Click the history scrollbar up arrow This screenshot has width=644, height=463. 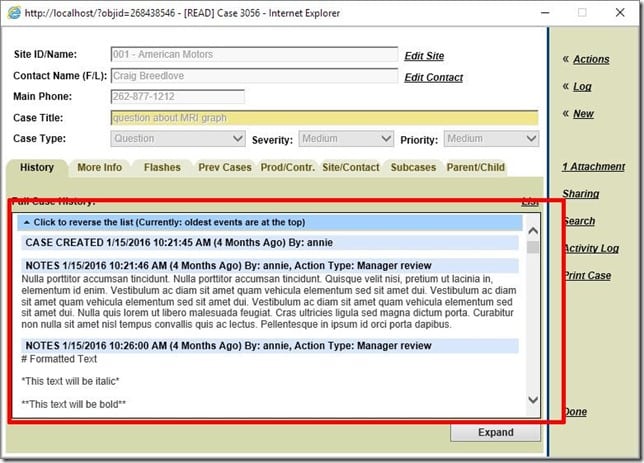click(x=533, y=230)
